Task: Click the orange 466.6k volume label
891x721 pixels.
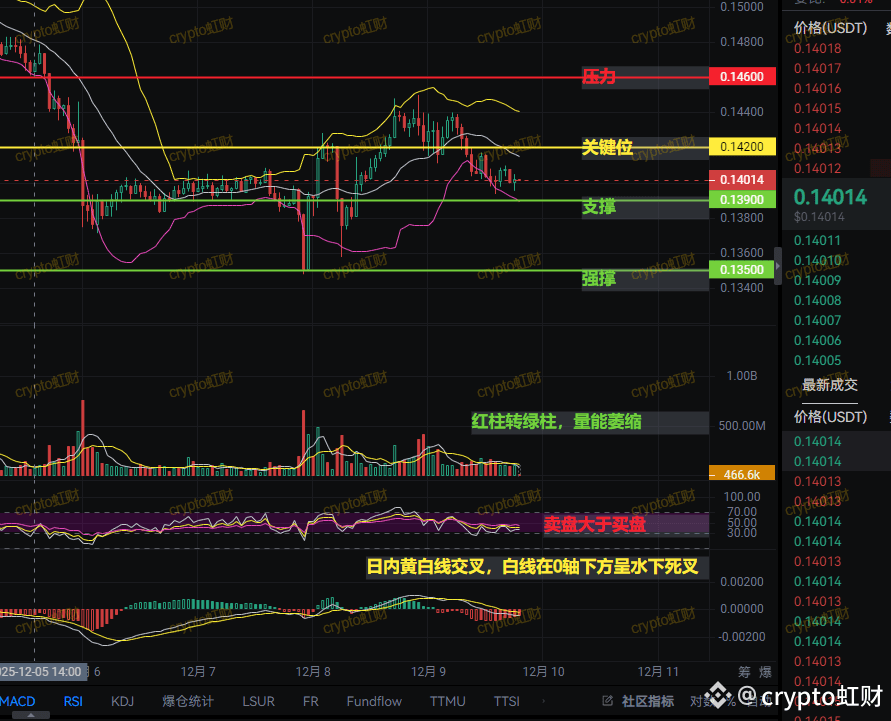Action: coord(742,474)
